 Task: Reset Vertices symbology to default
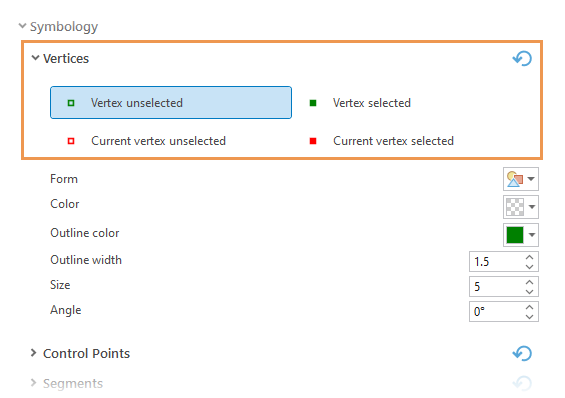click(x=522, y=58)
